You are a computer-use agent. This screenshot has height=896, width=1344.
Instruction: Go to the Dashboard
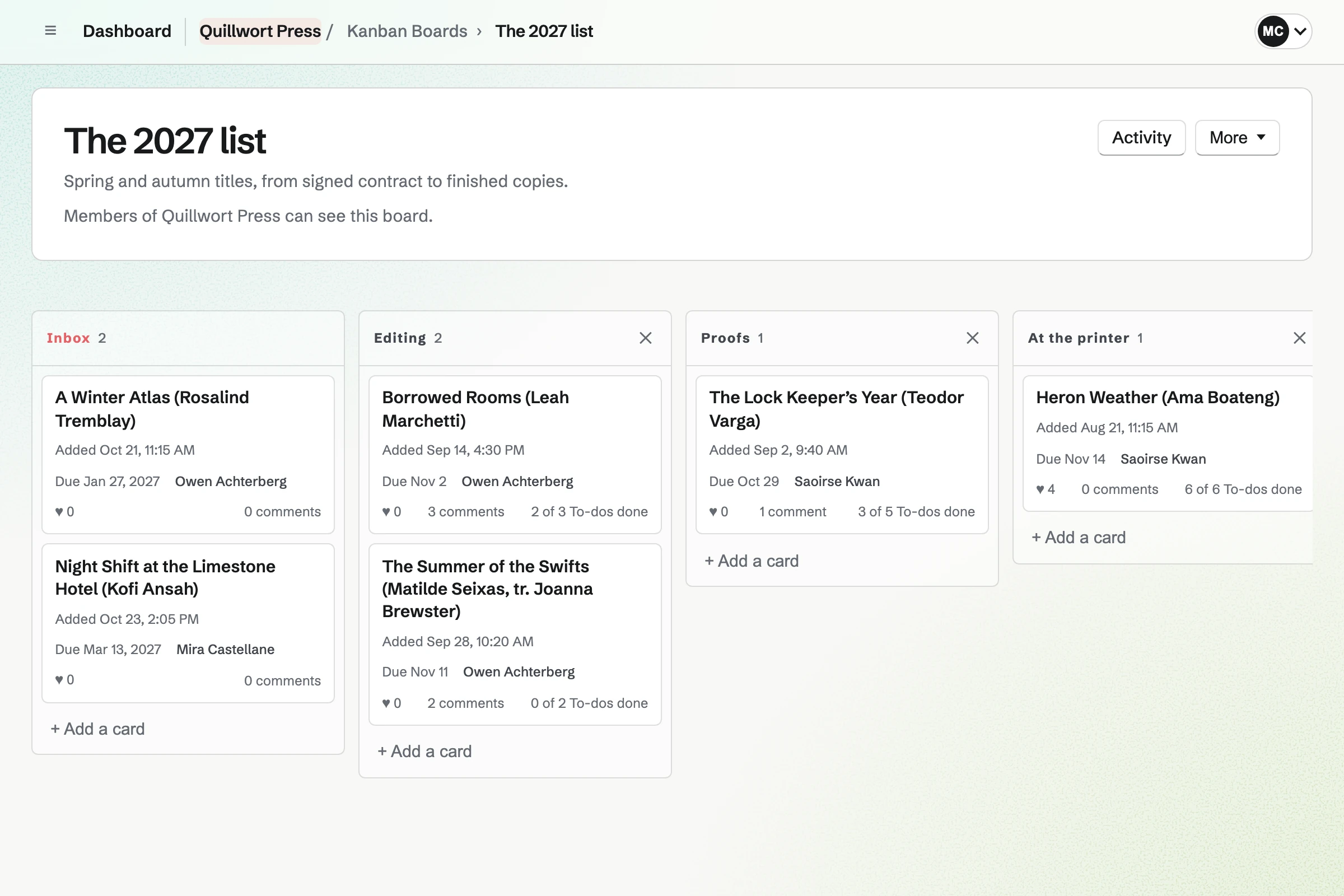click(x=127, y=31)
